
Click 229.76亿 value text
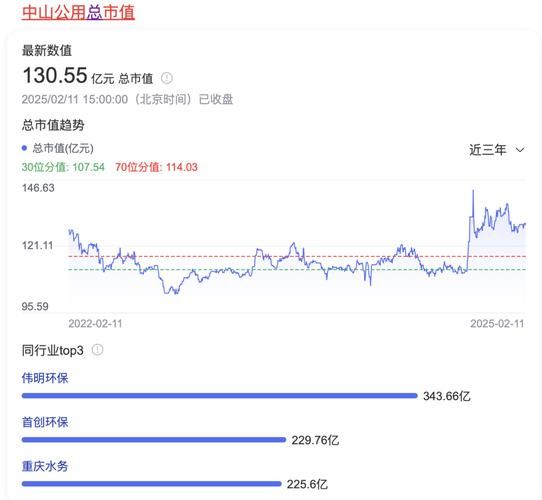point(315,441)
